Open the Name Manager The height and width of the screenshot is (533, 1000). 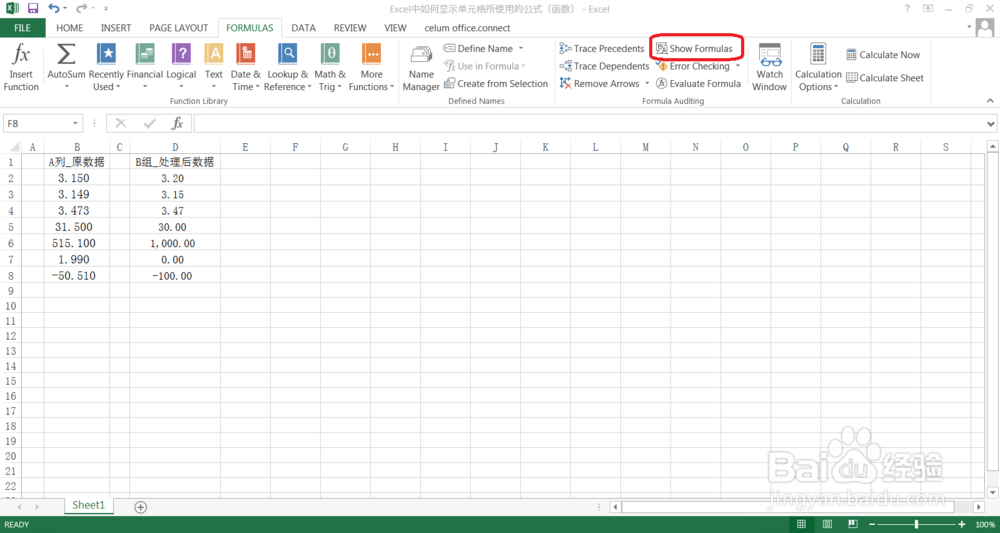tap(421, 68)
